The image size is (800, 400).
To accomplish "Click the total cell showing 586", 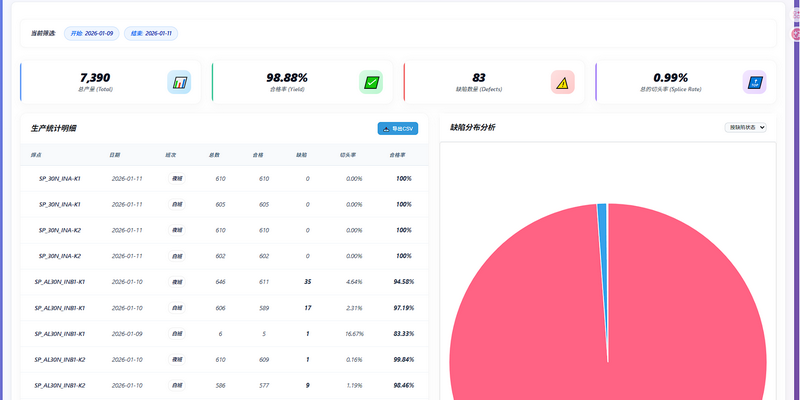I will pyautogui.click(x=220, y=385).
